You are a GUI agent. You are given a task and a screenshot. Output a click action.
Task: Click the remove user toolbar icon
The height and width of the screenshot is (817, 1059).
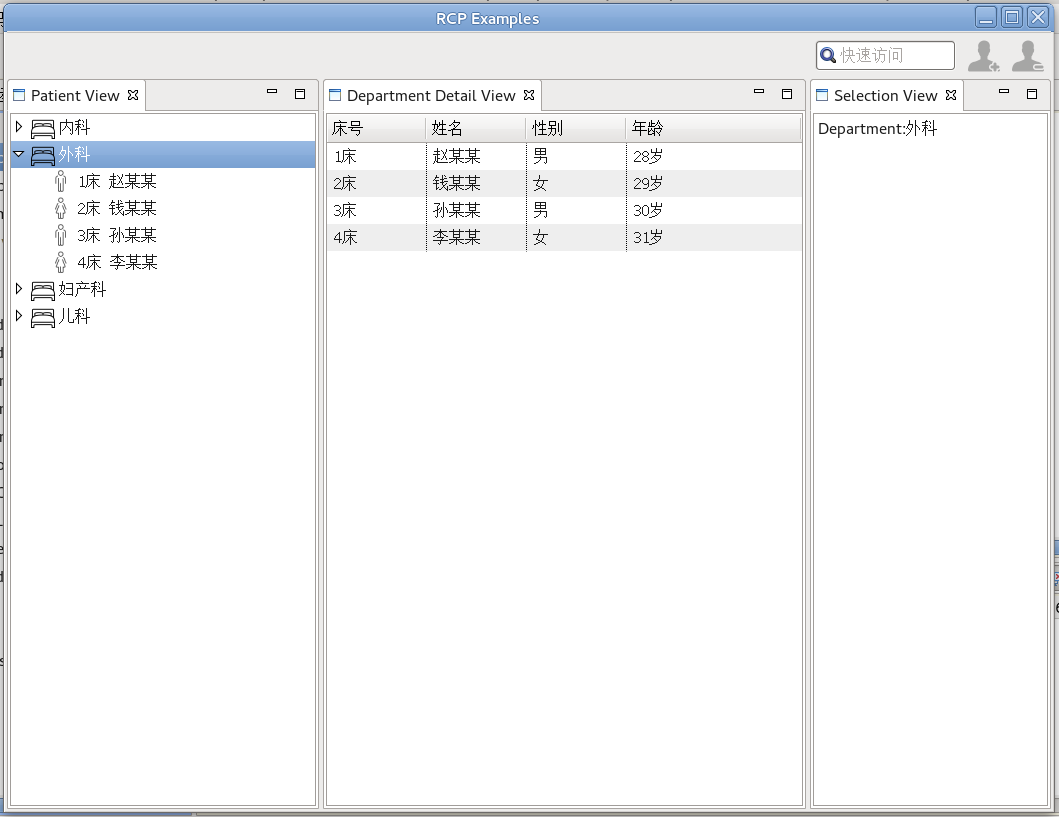[x=1027, y=56]
